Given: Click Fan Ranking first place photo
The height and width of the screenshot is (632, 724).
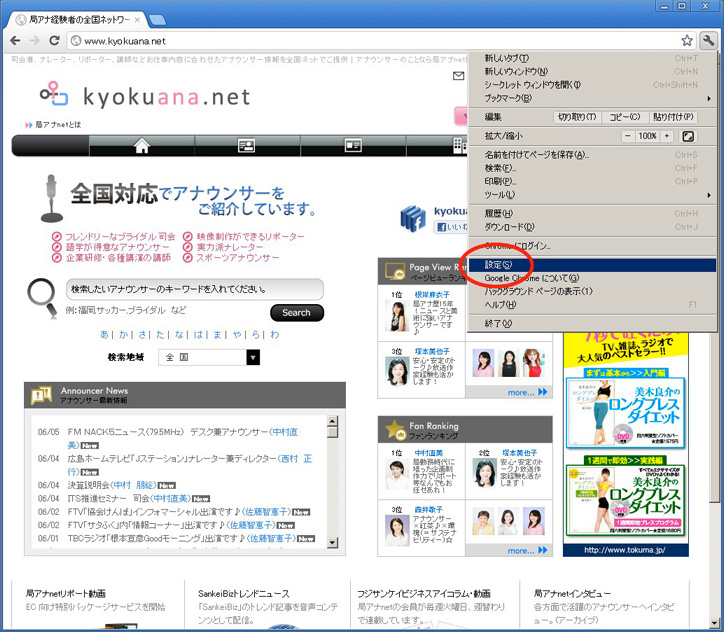Looking at the screenshot, I should (397, 475).
